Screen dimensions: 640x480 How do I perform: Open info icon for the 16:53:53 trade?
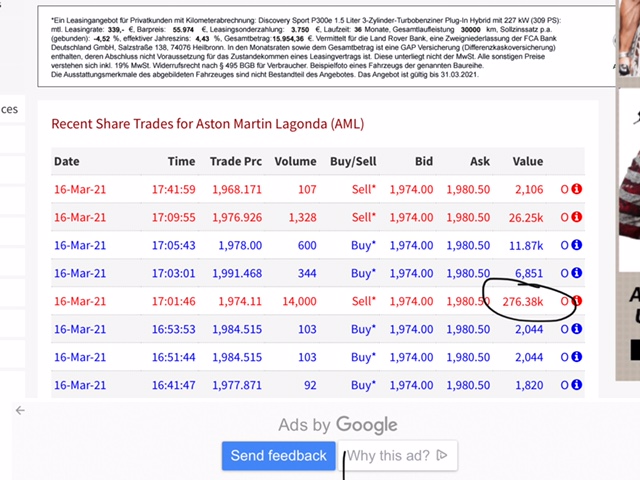pyautogui.click(x=577, y=329)
